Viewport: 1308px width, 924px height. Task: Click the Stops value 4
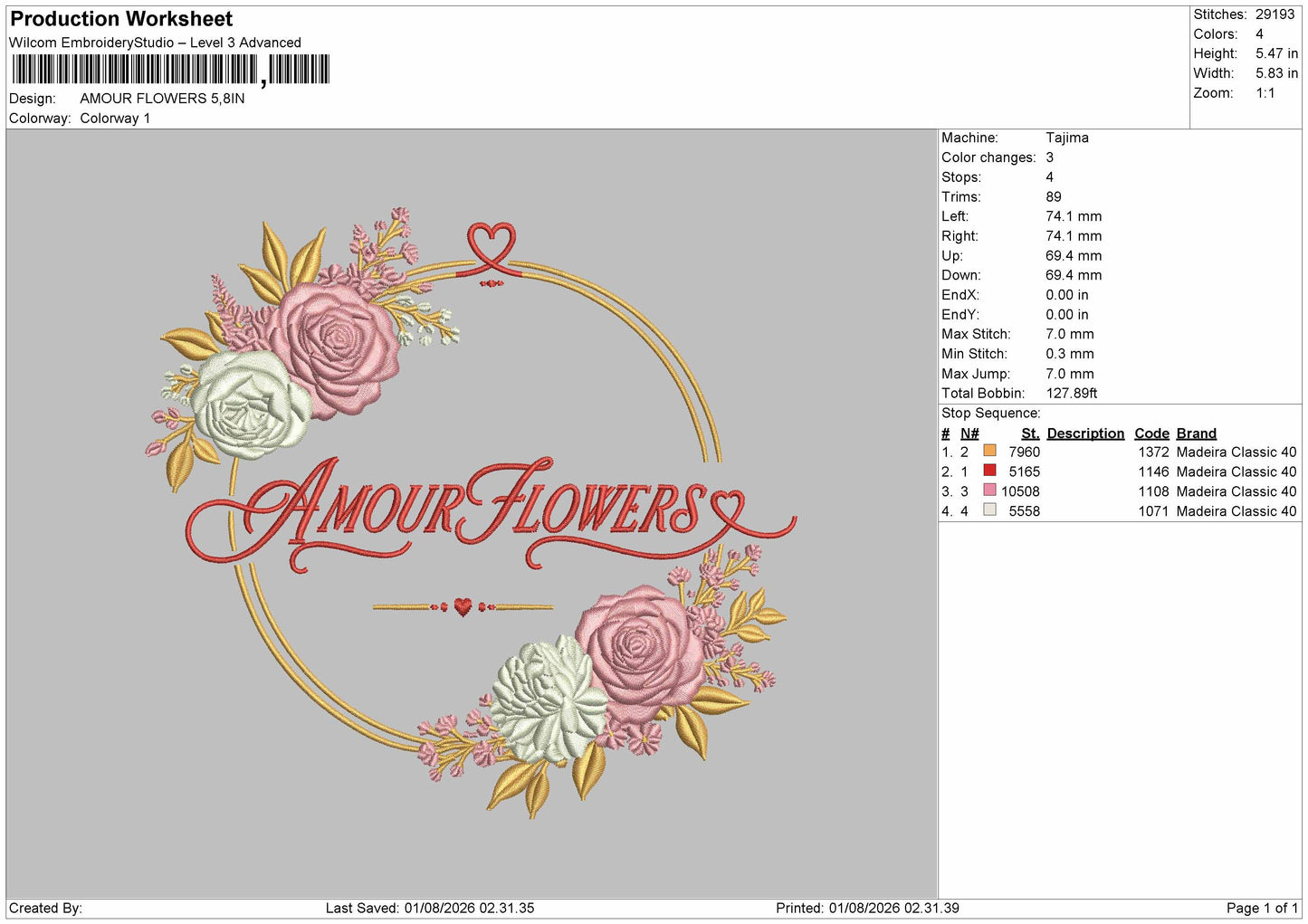(x=1050, y=177)
